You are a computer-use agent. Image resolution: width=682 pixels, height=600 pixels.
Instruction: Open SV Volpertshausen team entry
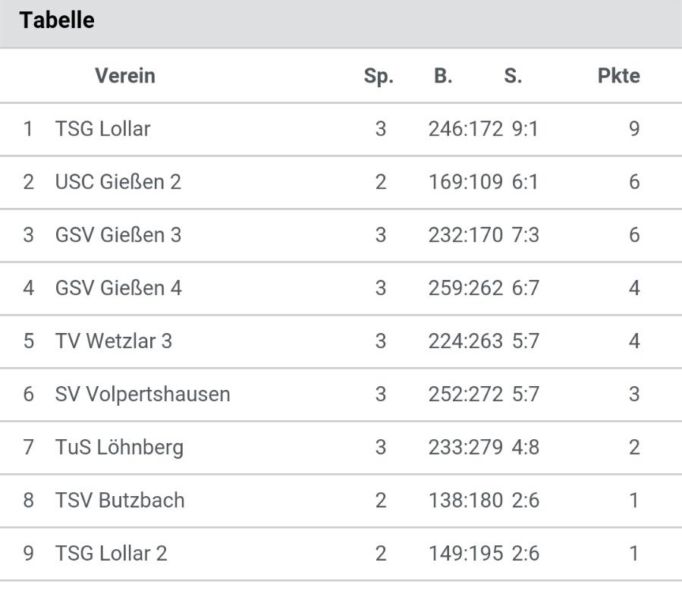[341, 395]
